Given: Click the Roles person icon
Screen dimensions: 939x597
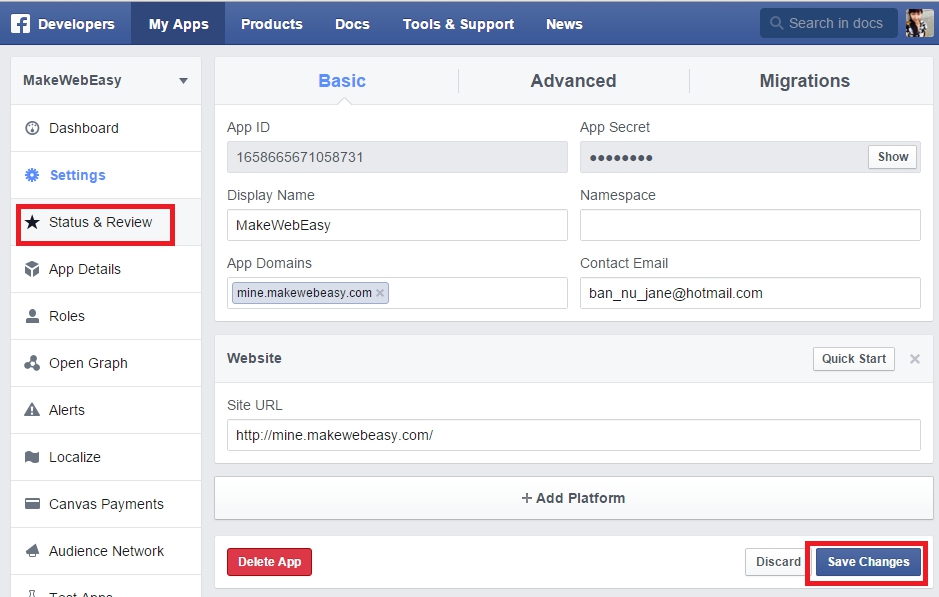Looking at the screenshot, I should [x=32, y=316].
